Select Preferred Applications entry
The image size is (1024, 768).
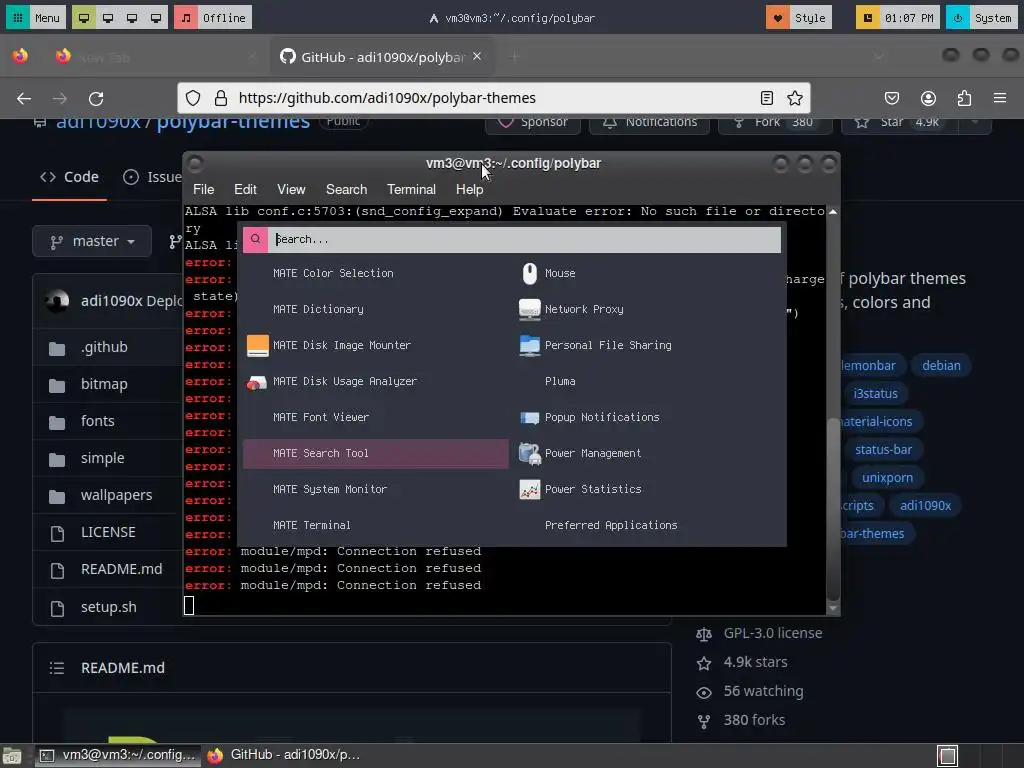(650, 524)
